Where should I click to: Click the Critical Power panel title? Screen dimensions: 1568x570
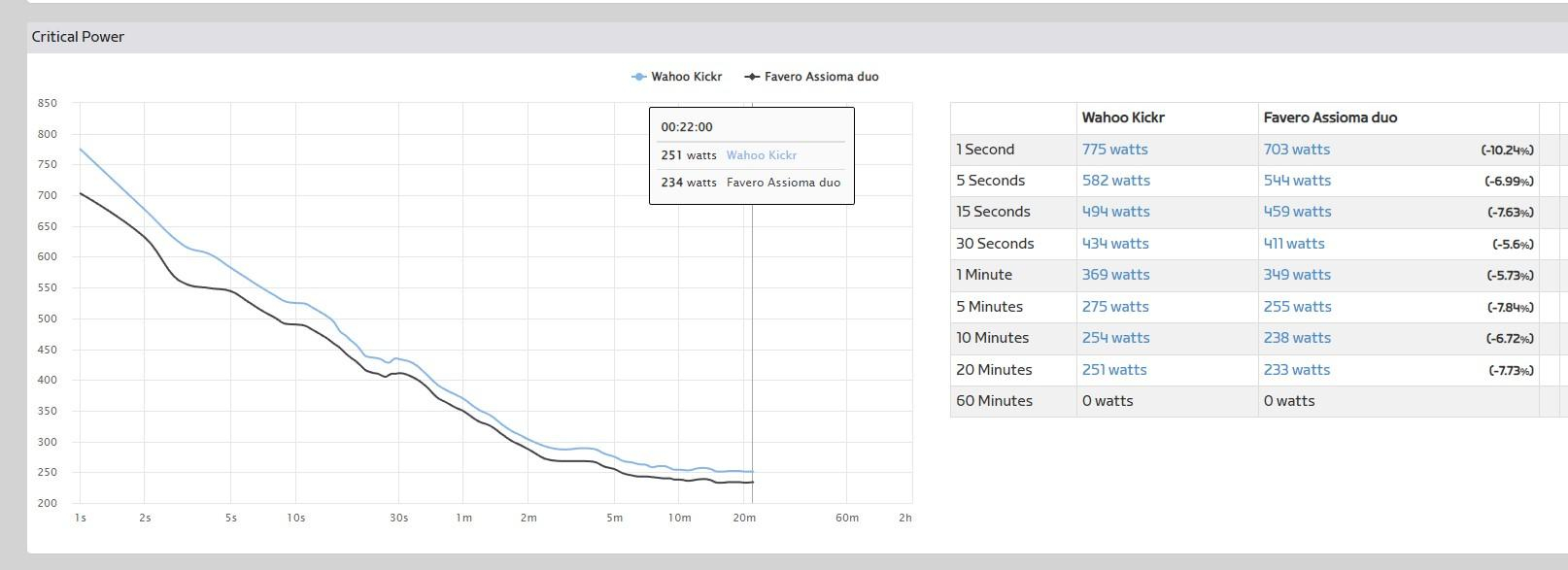78,37
